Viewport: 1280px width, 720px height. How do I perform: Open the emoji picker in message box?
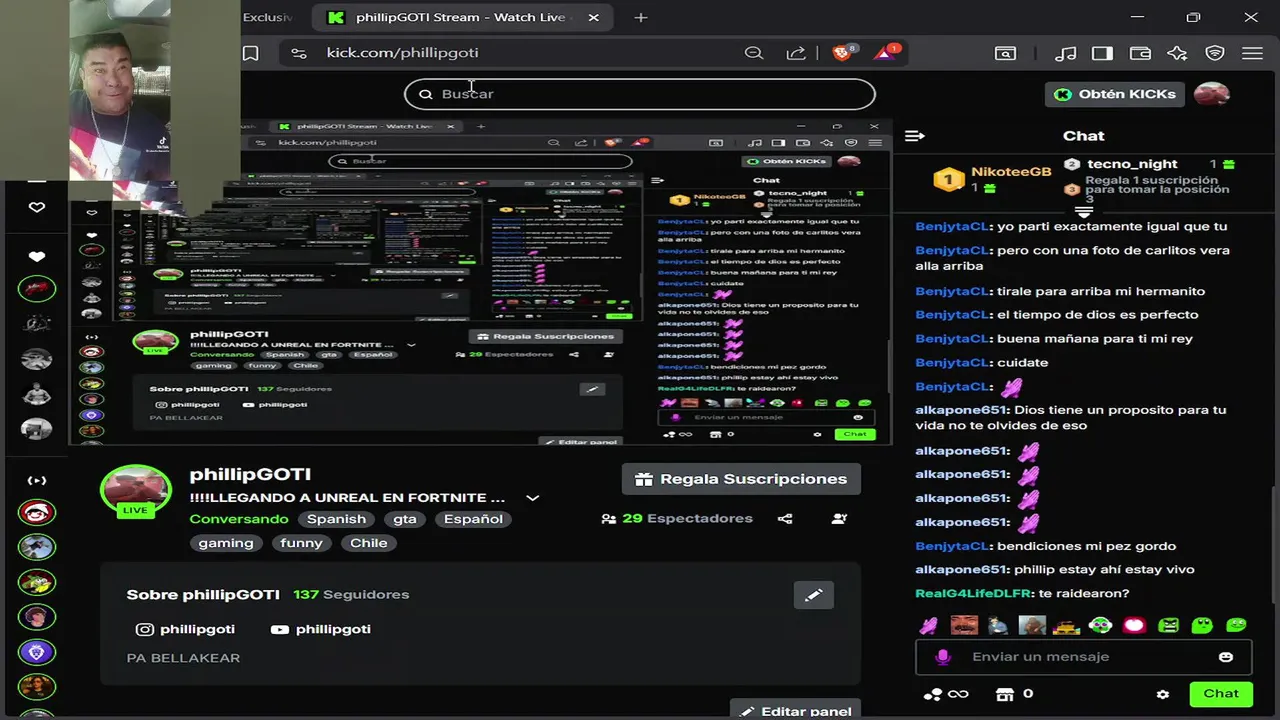click(x=1226, y=657)
